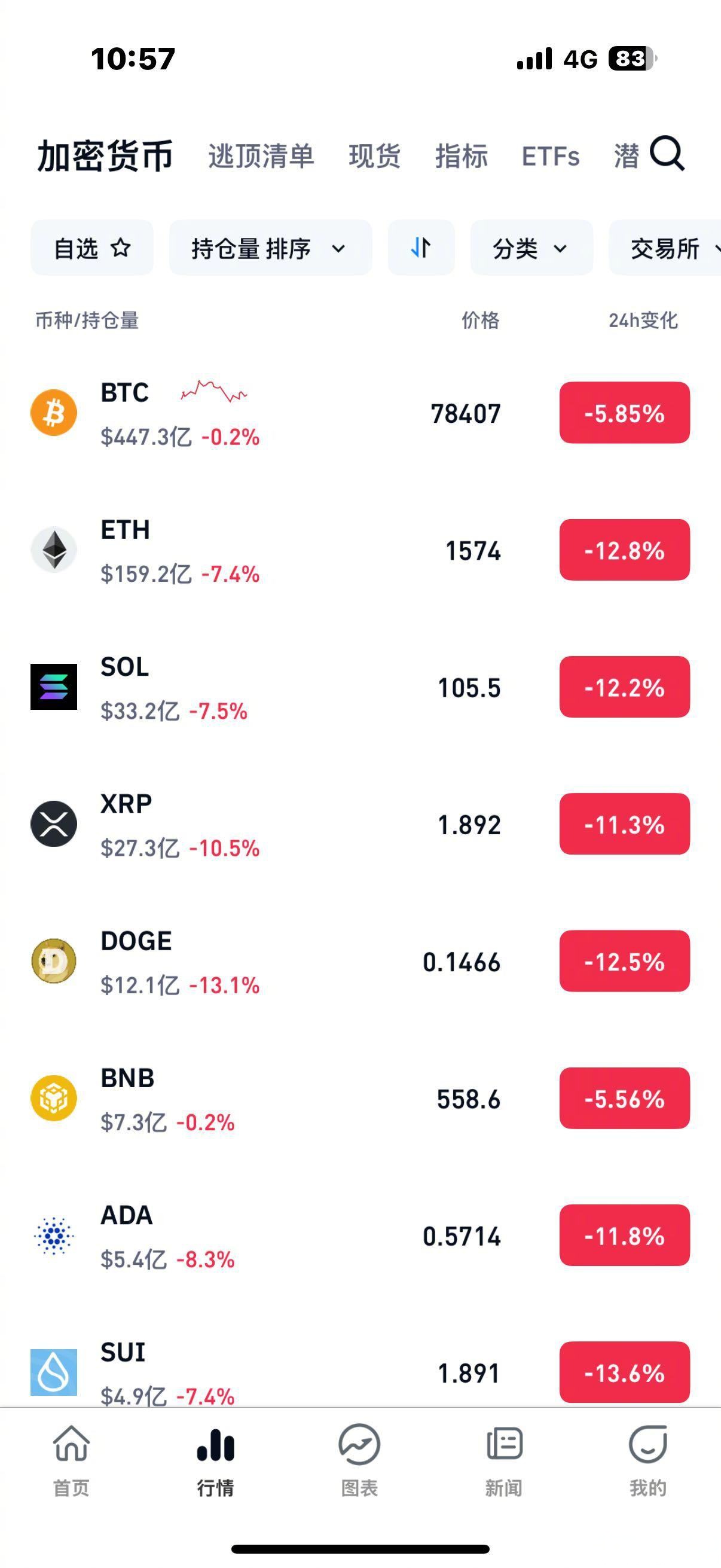This screenshot has height=1568, width=721.
Task: Open the XRP logo icon
Action: tap(54, 823)
